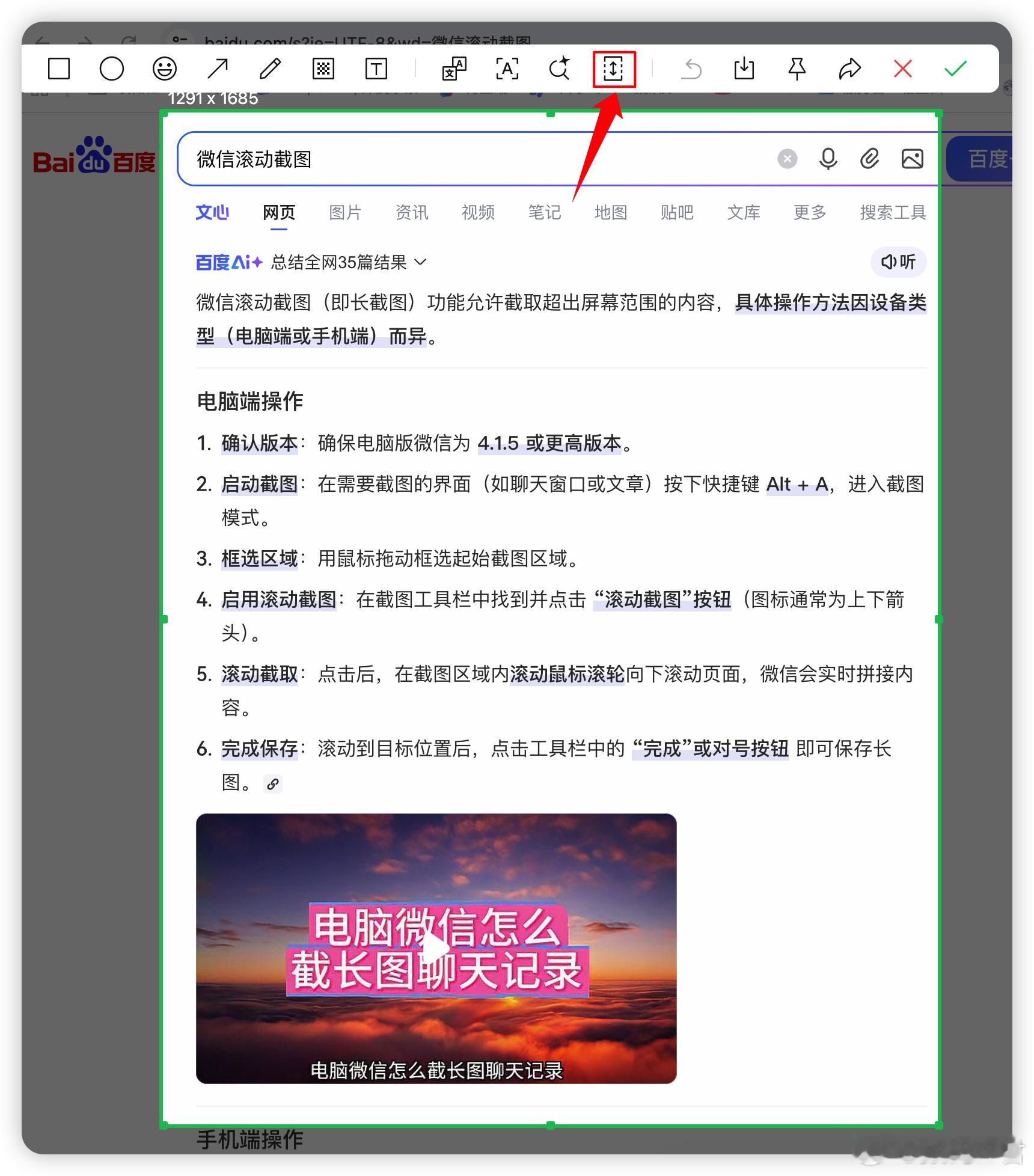Click the 百度一下 search button
This screenshot has width=1034, height=1176.
coord(979,159)
